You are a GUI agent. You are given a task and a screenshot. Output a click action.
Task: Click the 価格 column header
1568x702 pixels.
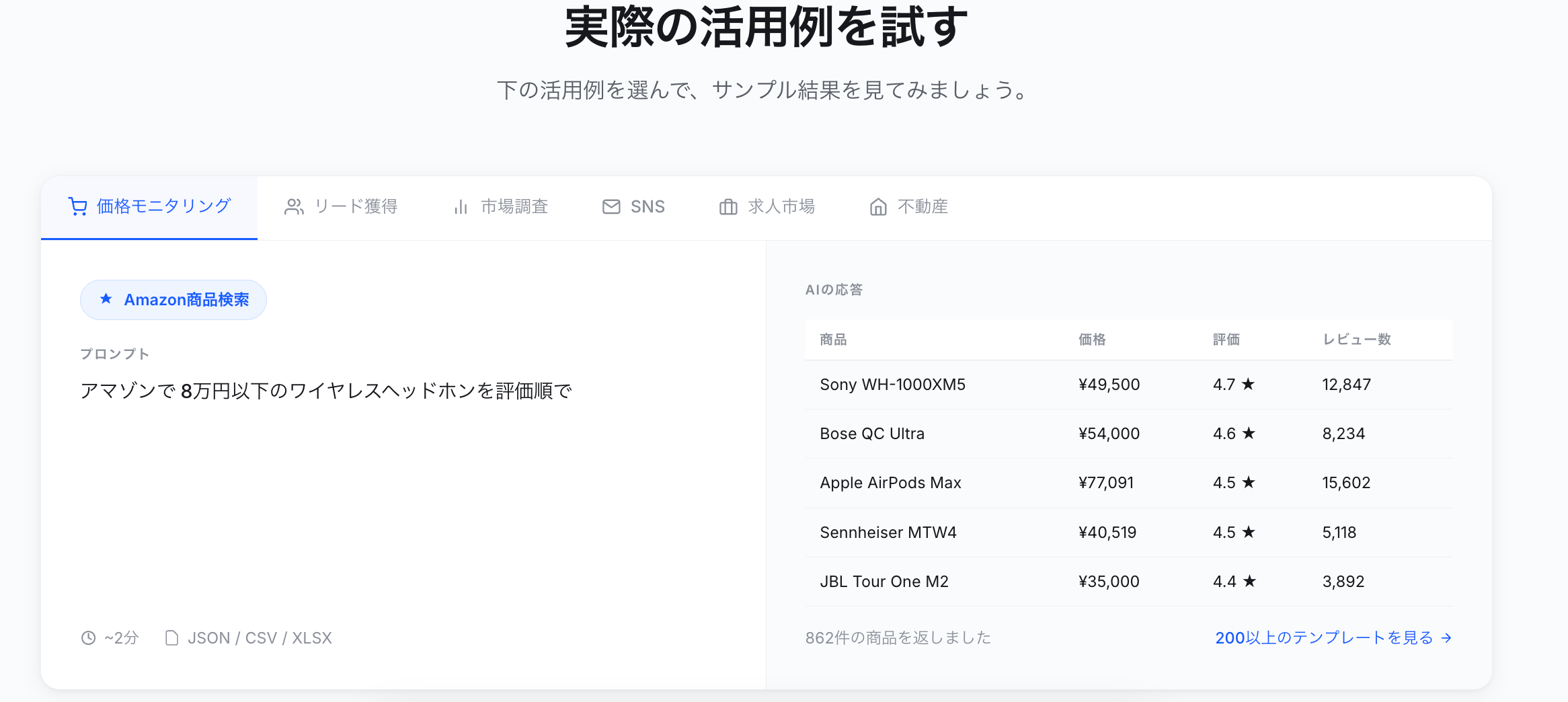1092,340
